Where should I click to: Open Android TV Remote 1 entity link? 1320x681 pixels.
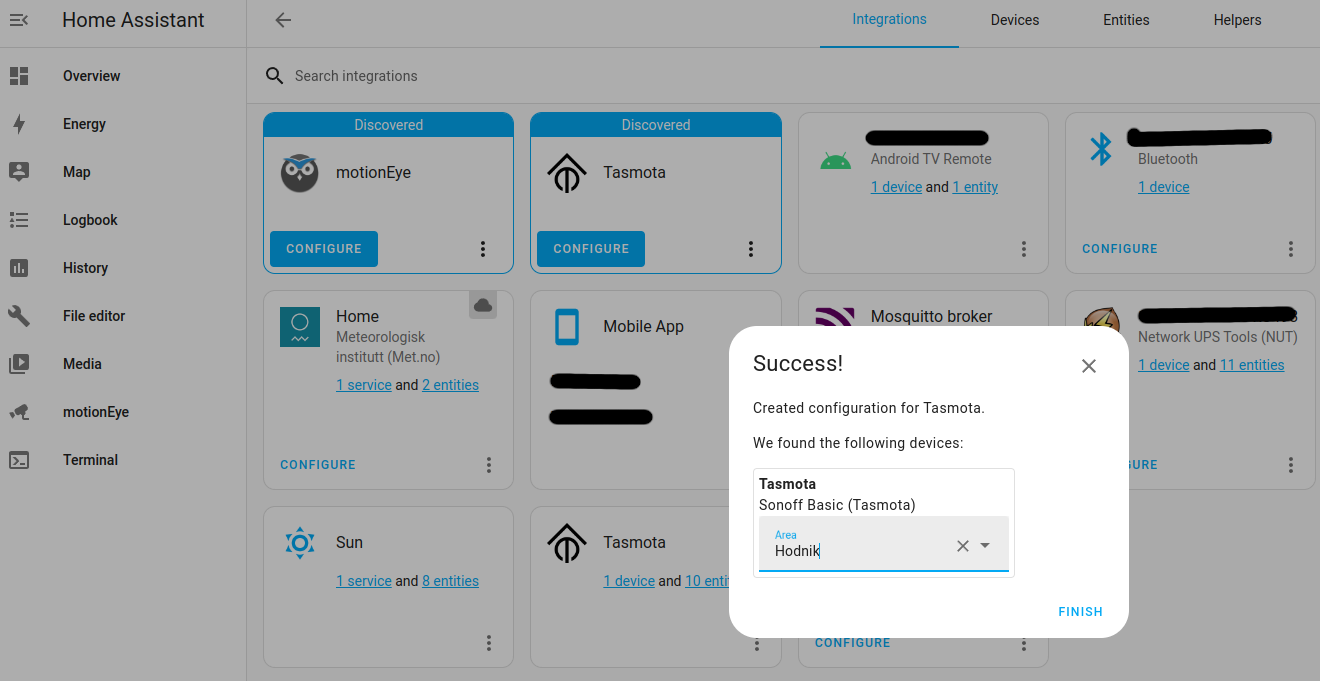(x=975, y=187)
